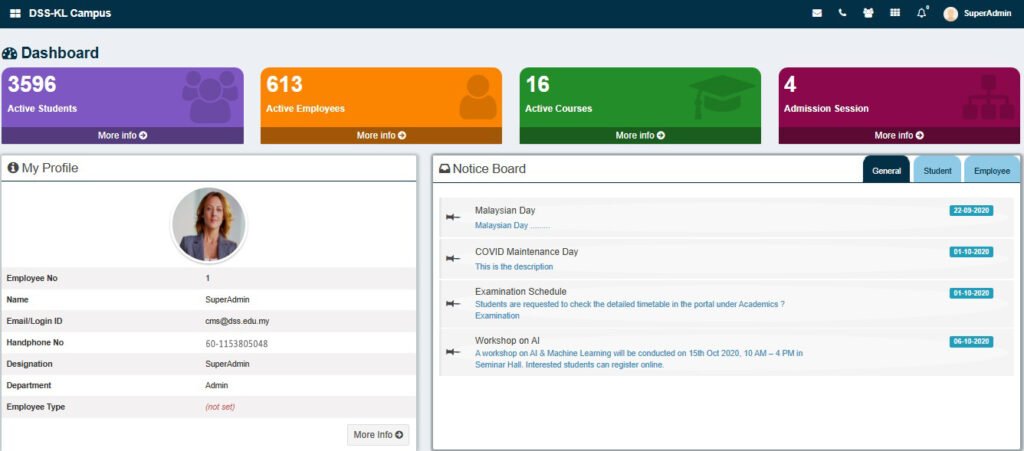This screenshot has width=1024, height=451.
Task: Click the mail envelope icon in header
Action: pyautogui.click(x=817, y=13)
